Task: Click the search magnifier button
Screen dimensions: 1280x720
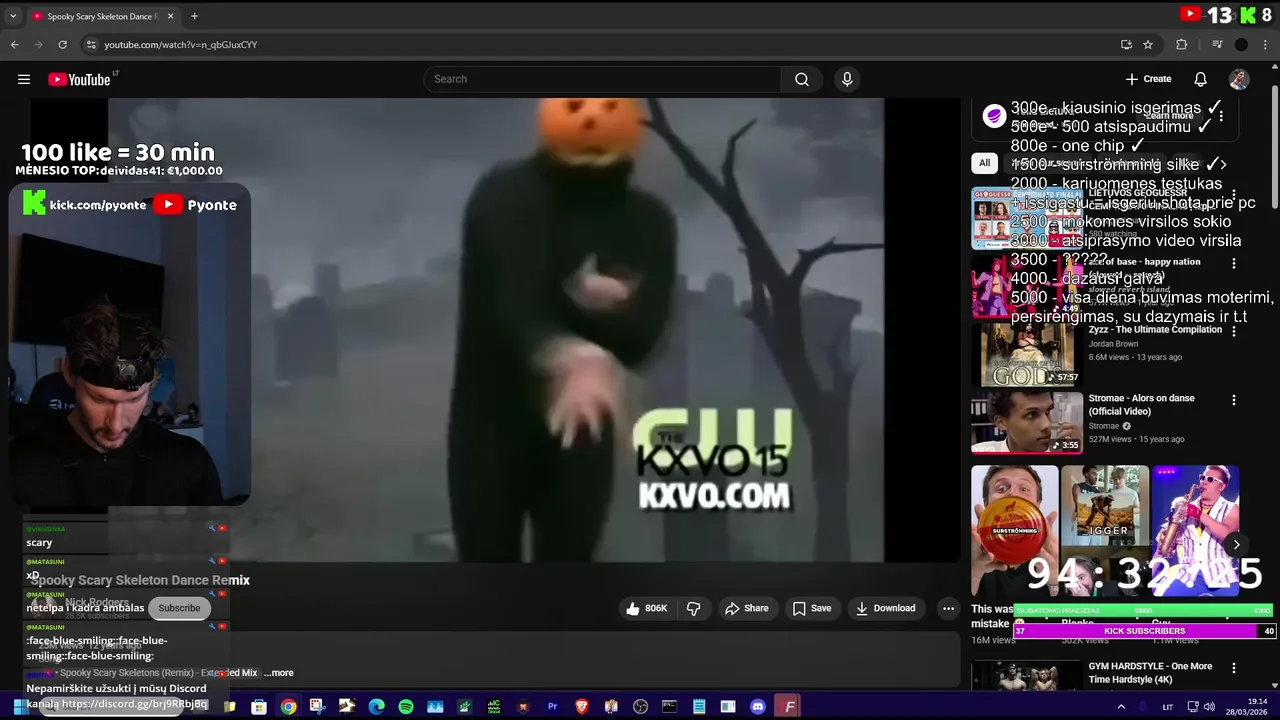Action: click(802, 79)
